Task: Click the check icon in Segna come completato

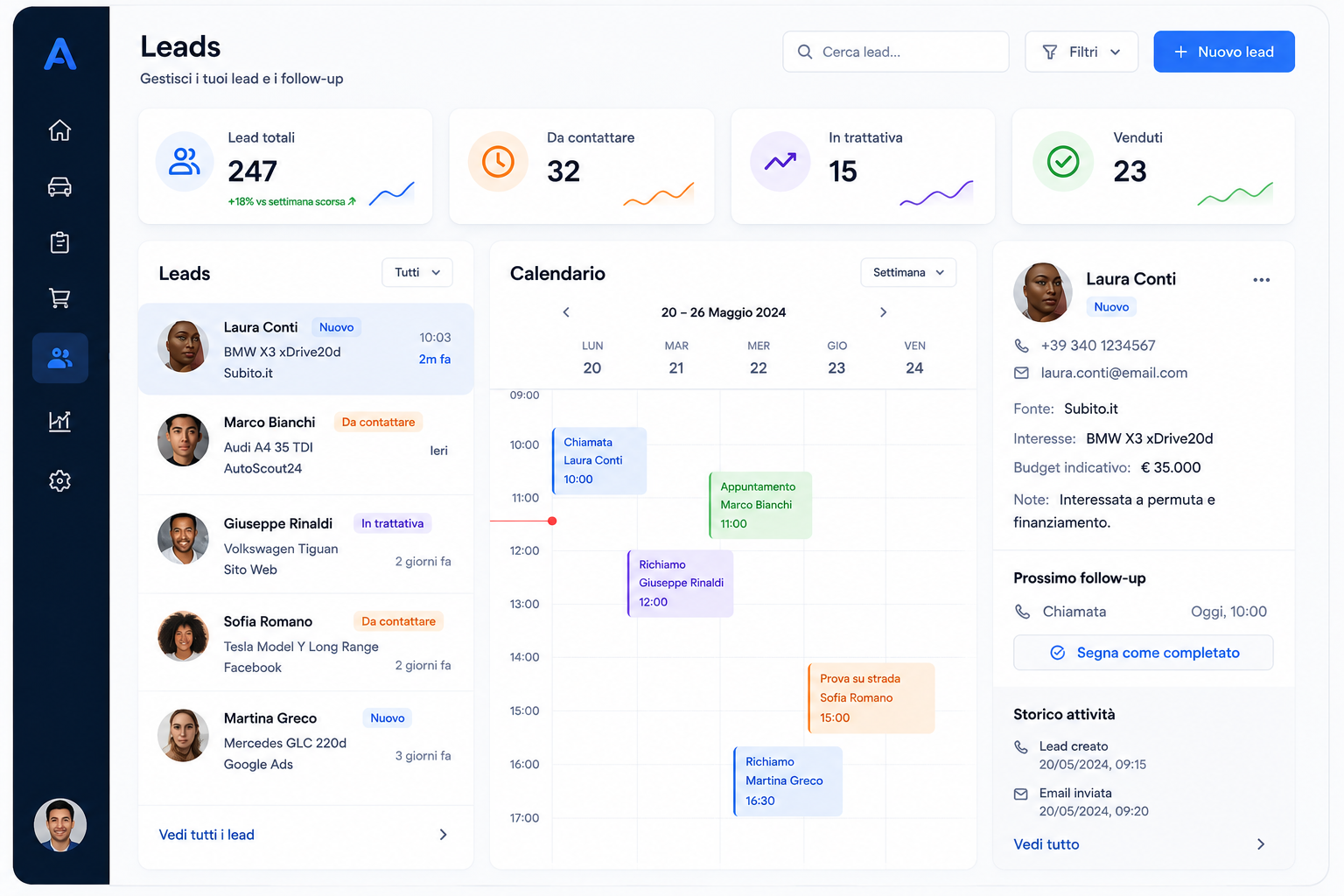Action: click(x=1057, y=653)
